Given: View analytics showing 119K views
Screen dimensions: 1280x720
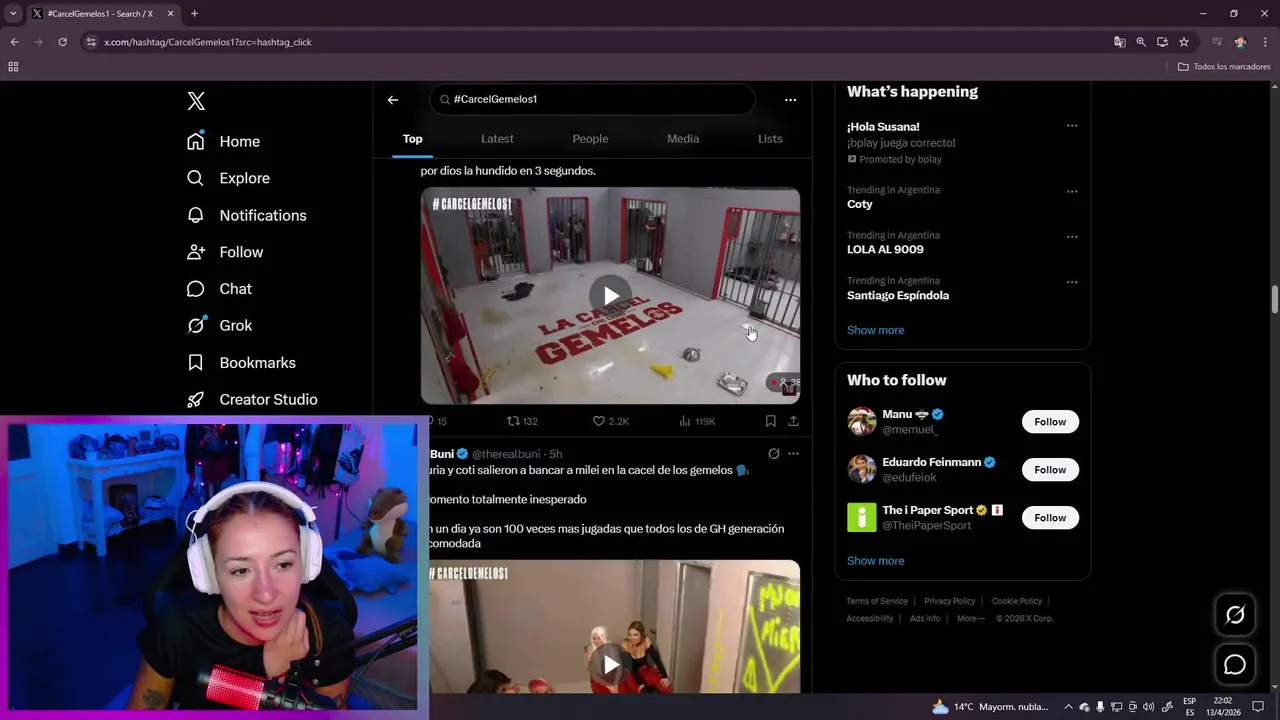Looking at the screenshot, I should pos(697,421).
